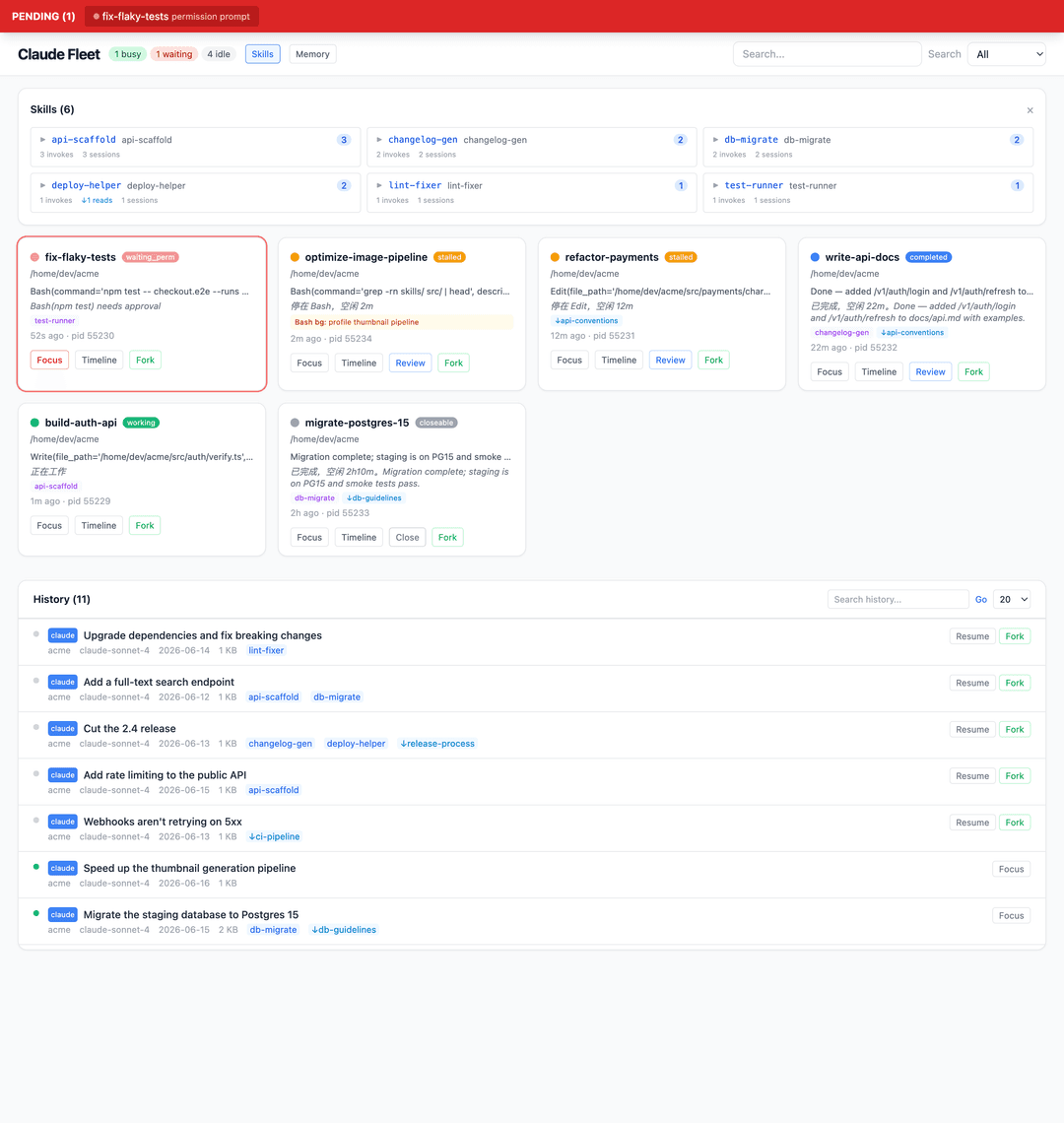Image resolution: width=1064 pixels, height=1123 pixels.
Task: Expand the deploy-helper skill entry
Action: pyautogui.click(x=43, y=185)
